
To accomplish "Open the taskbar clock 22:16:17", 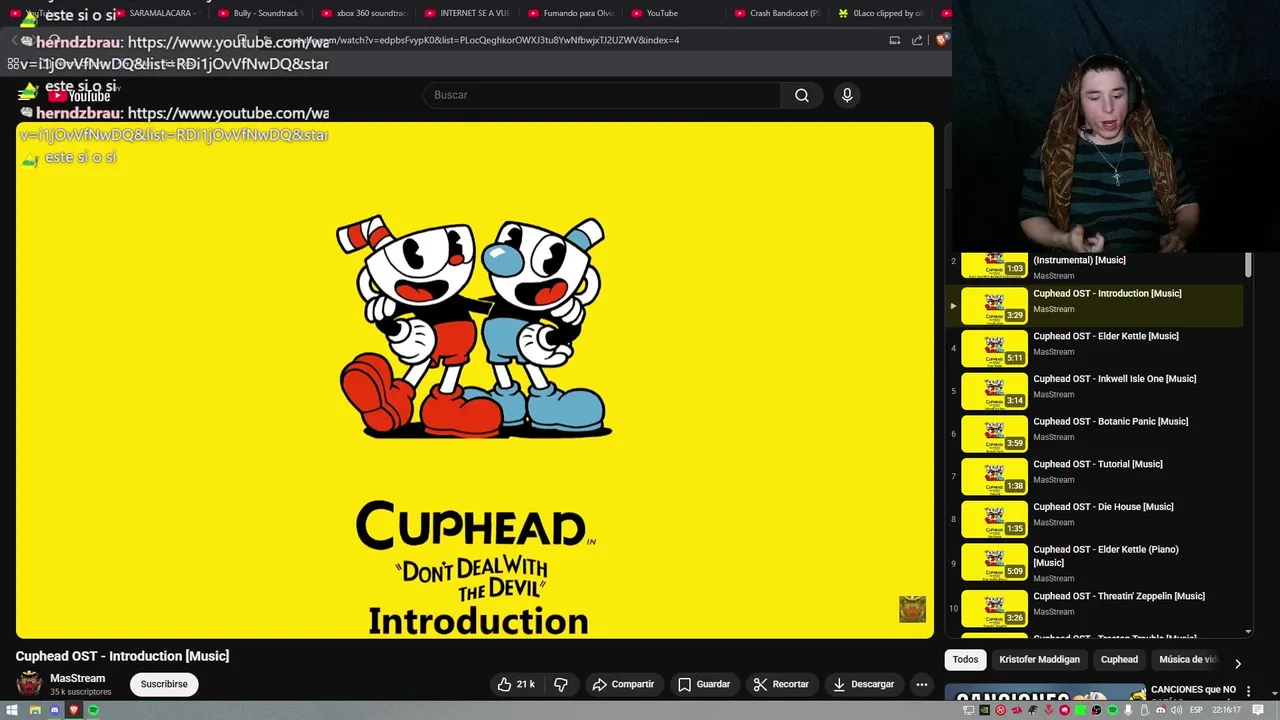I will pos(1226,710).
